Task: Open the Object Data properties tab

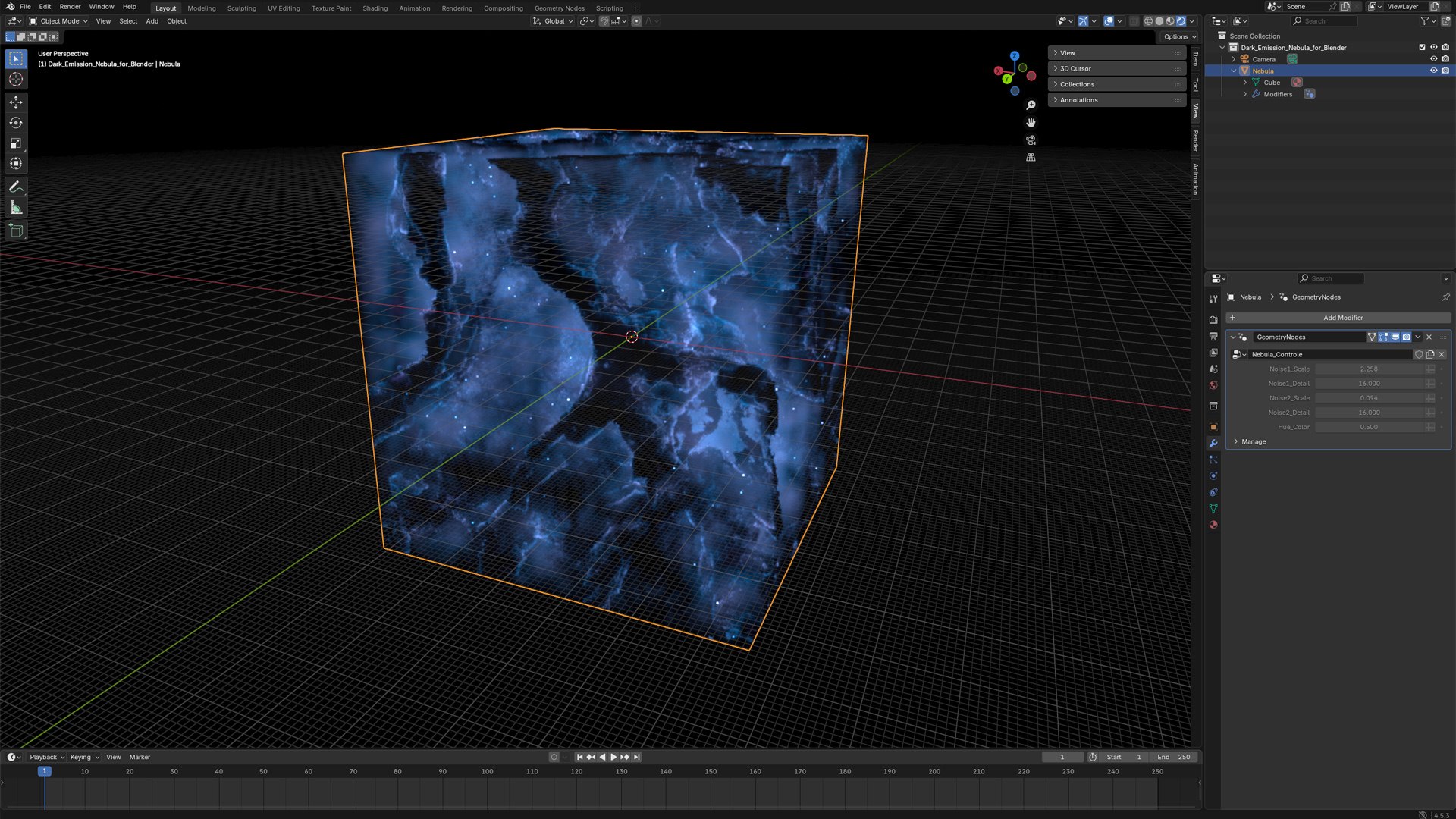Action: tap(1213, 509)
